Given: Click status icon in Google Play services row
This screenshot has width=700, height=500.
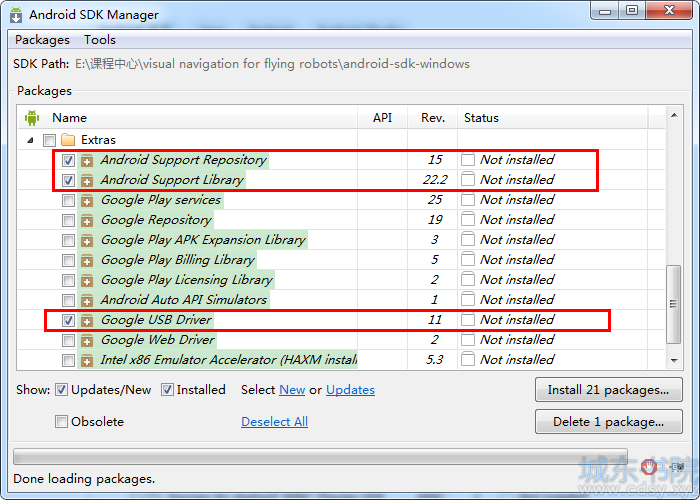Looking at the screenshot, I should (x=468, y=200).
